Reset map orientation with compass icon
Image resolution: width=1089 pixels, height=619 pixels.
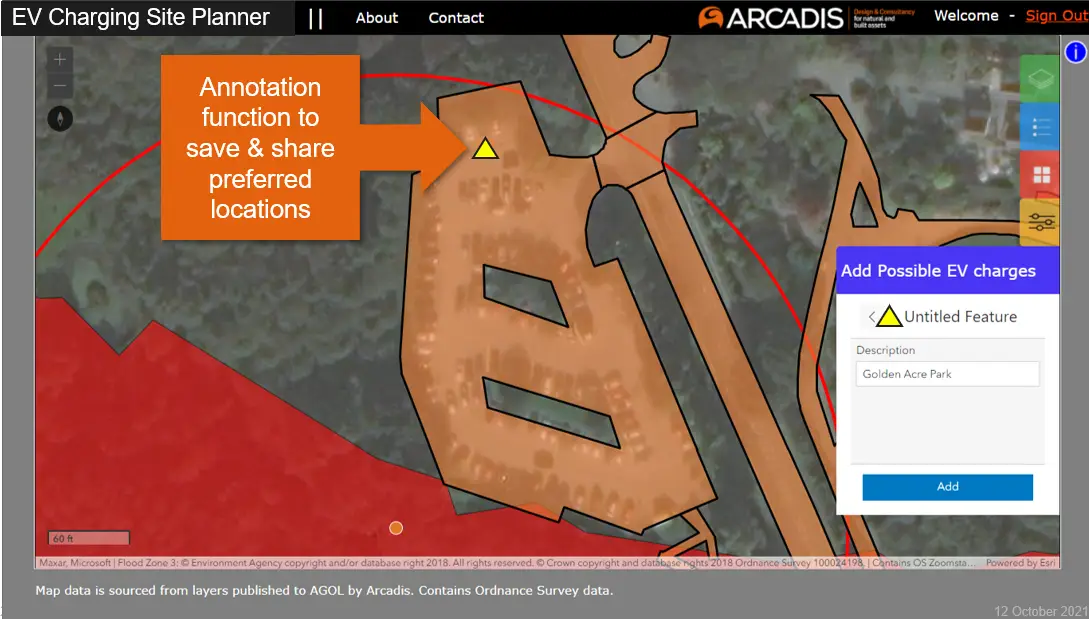pyautogui.click(x=60, y=119)
